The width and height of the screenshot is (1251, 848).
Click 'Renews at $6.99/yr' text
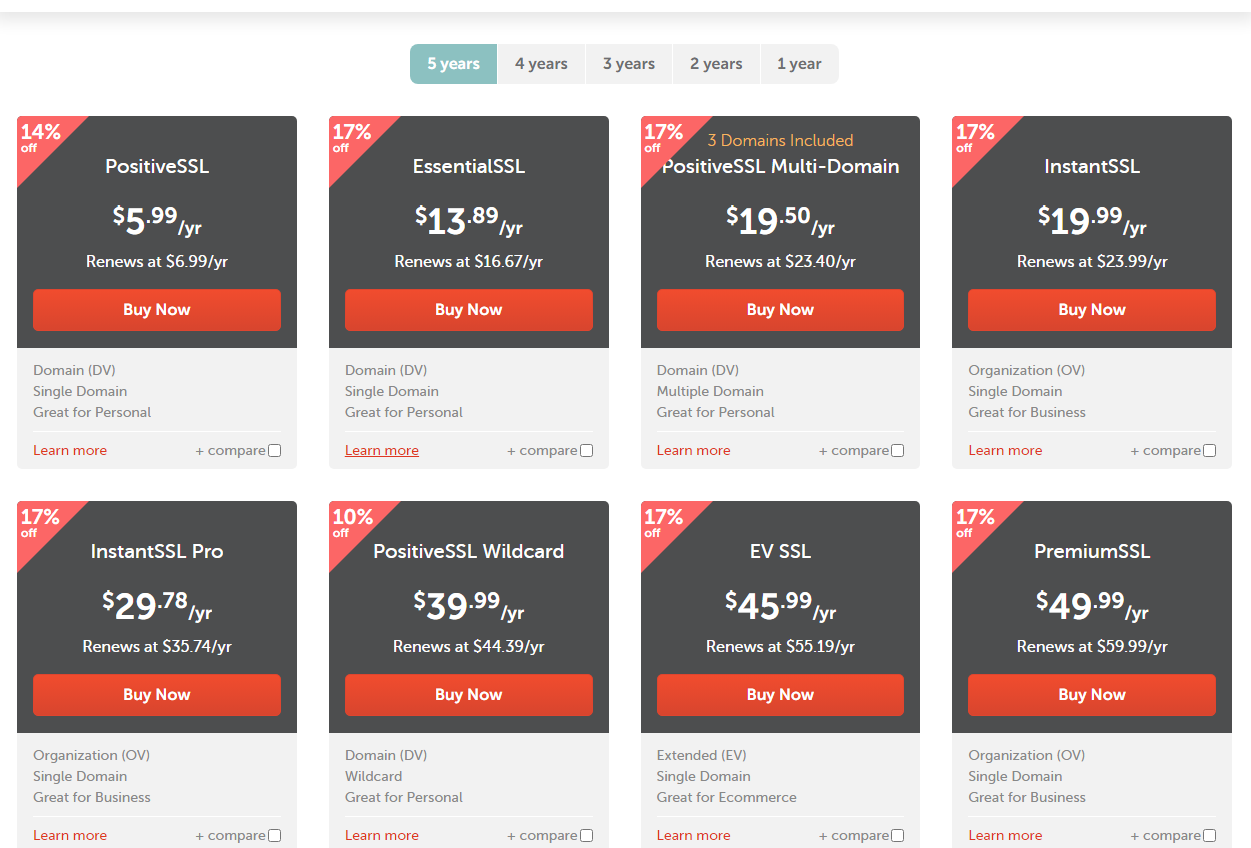(x=157, y=262)
